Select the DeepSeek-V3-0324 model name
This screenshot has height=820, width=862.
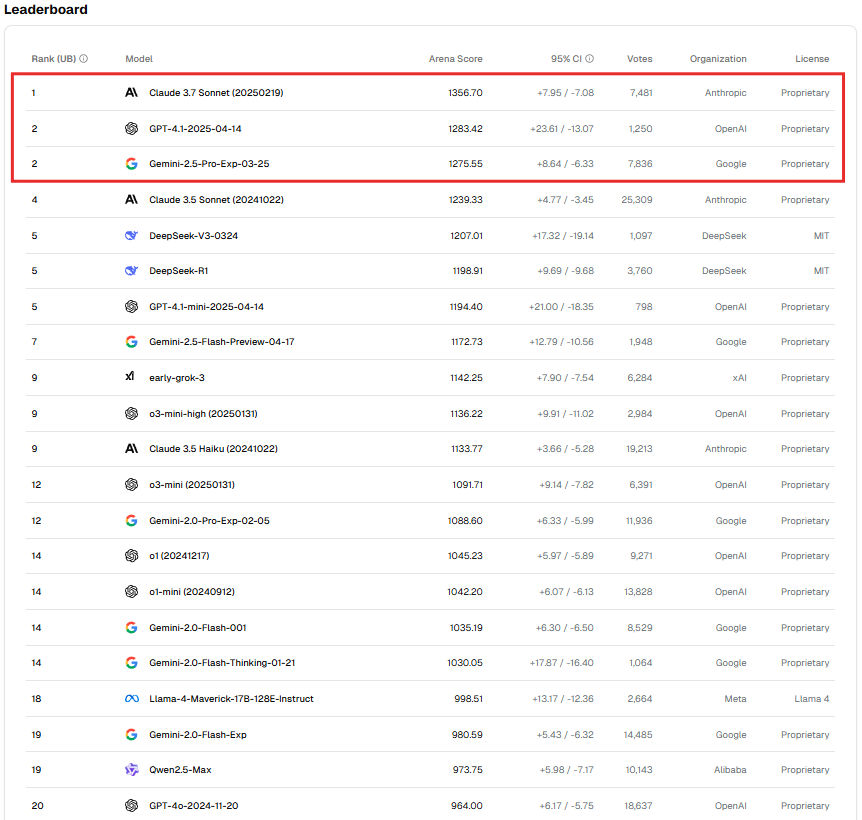(x=194, y=236)
